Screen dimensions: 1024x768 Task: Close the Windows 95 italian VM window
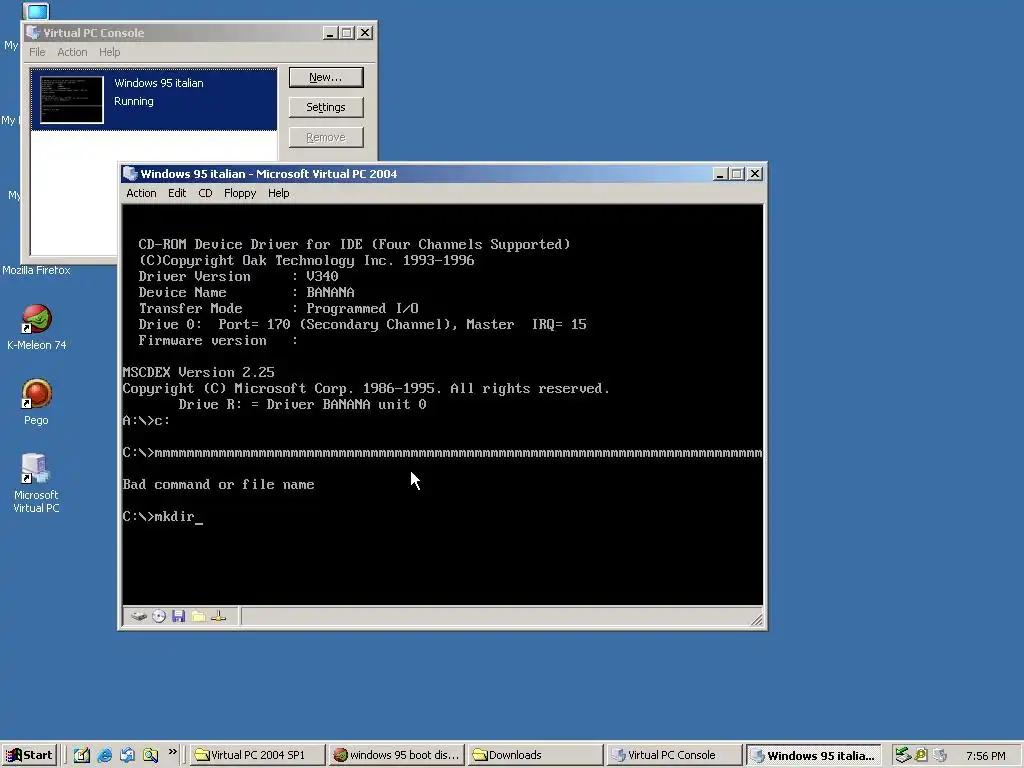click(x=755, y=174)
